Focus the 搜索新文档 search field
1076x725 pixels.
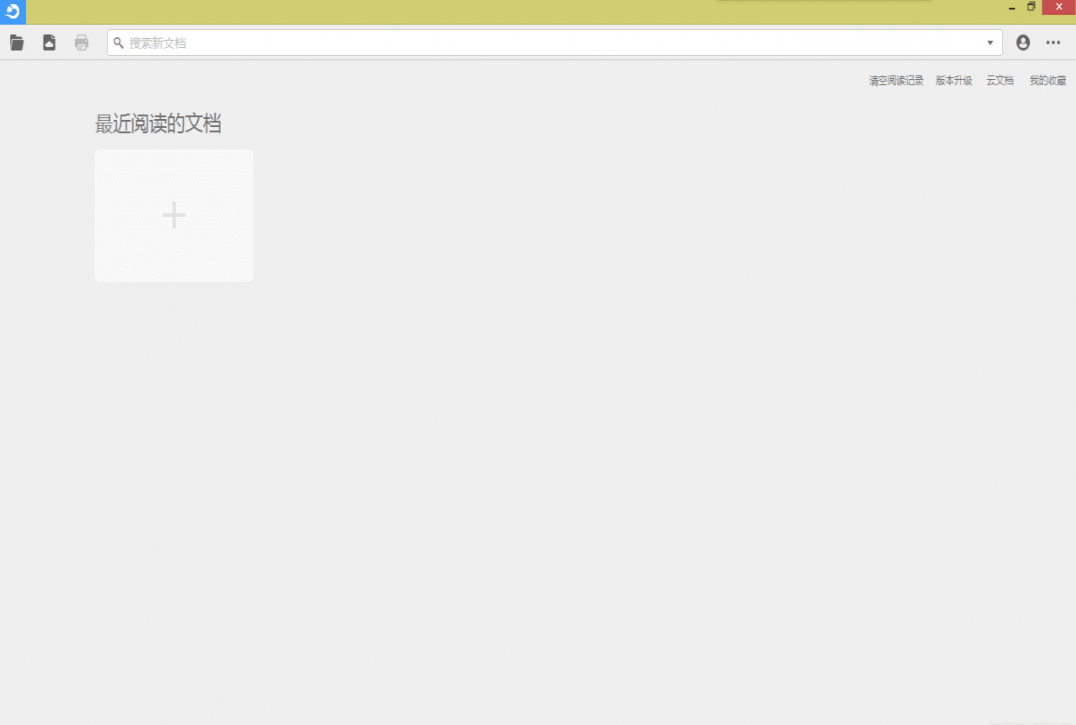tap(550, 43)
